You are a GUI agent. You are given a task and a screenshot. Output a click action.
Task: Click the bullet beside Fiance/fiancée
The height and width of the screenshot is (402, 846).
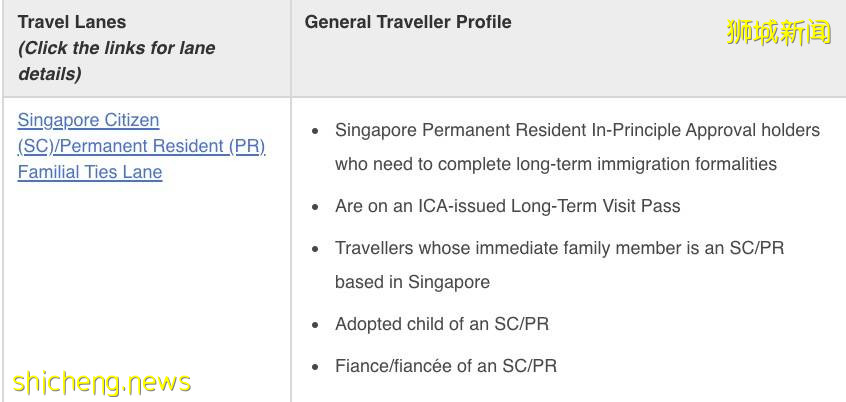[x=316, y=367]
